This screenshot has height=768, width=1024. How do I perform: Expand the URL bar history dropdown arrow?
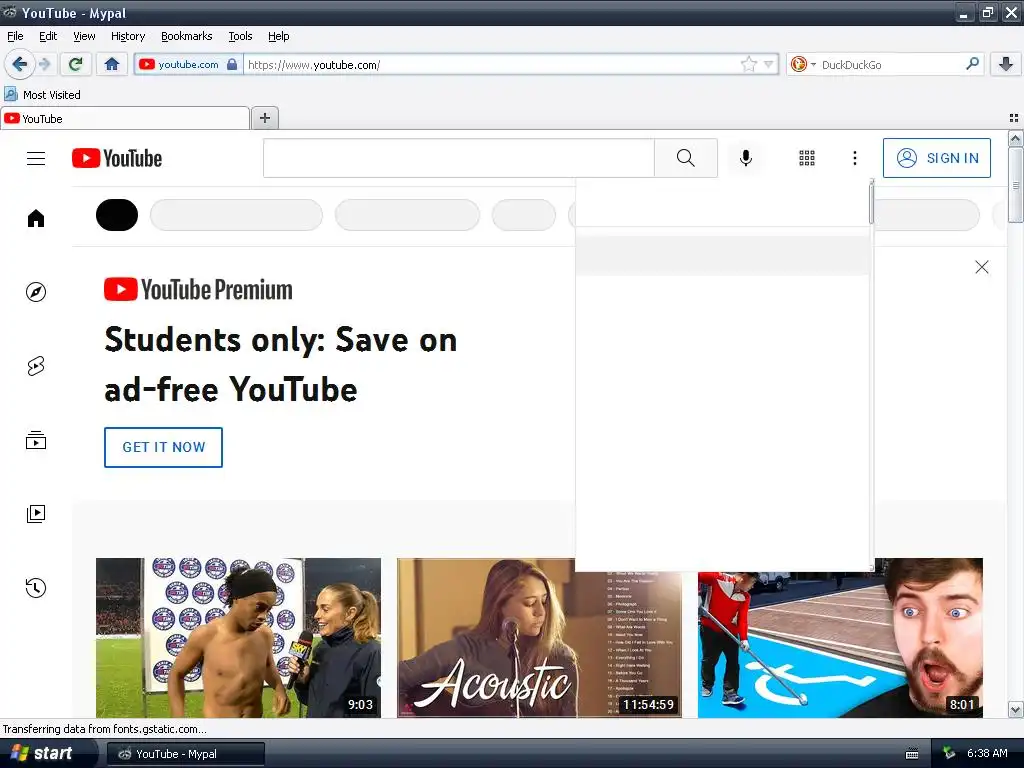(x=769, y=64)
